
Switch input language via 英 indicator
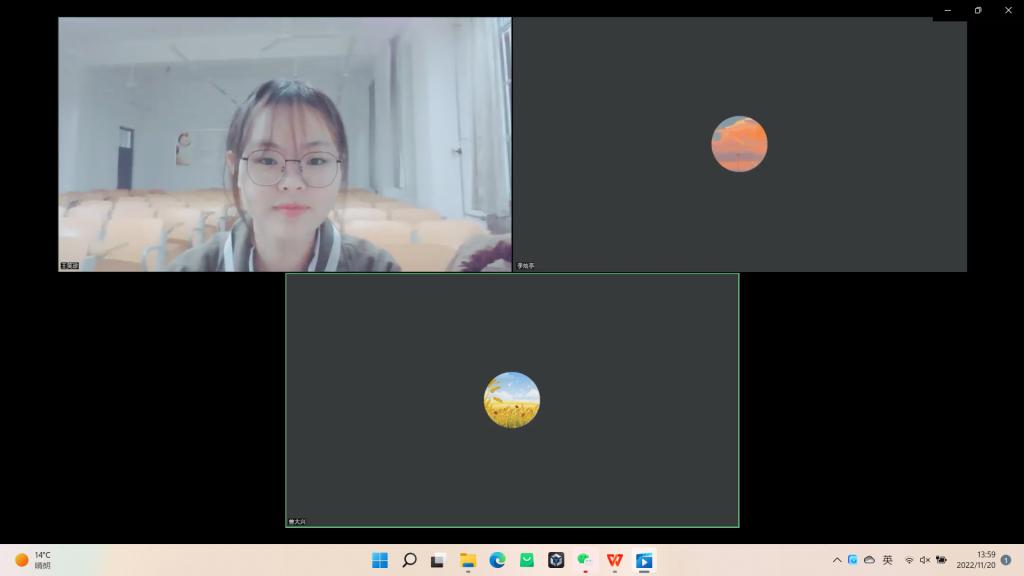coord(887,560)
